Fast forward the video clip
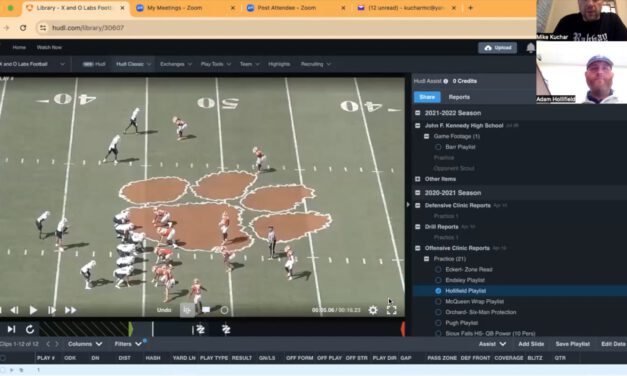This screenshot has height=376, width=627. [70, 310]
